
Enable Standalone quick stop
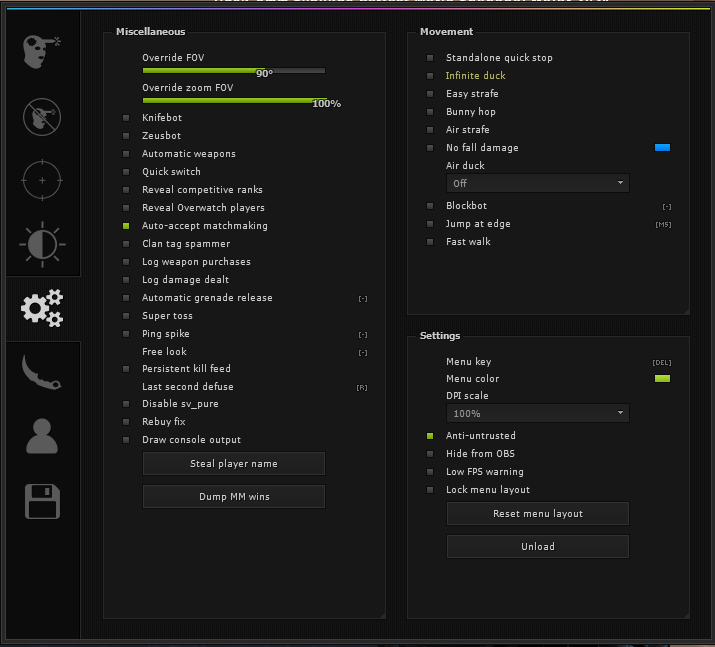click(x=430, y=58)
